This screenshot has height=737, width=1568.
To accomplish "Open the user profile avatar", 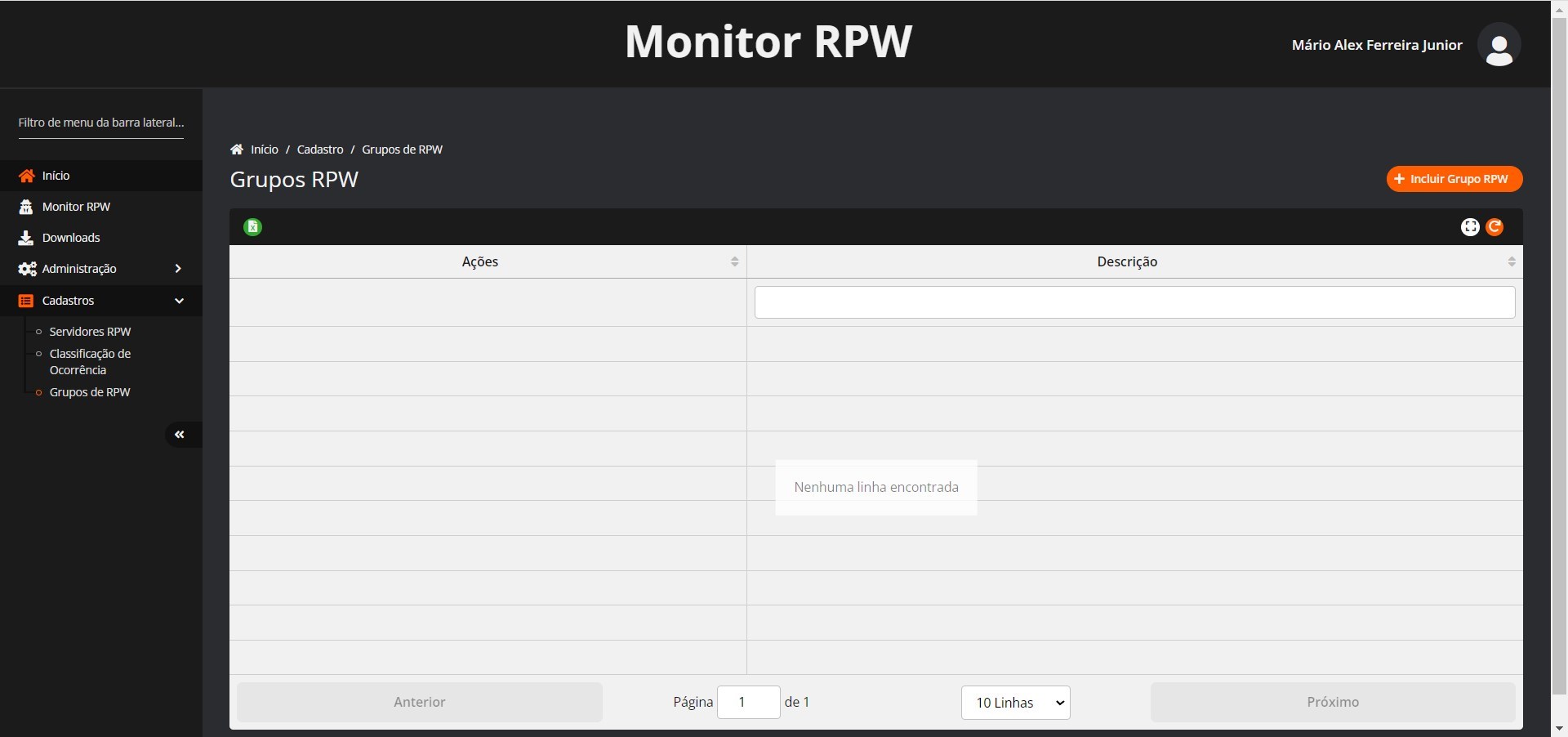I will pyautogui.click(x=1499, y=45).
